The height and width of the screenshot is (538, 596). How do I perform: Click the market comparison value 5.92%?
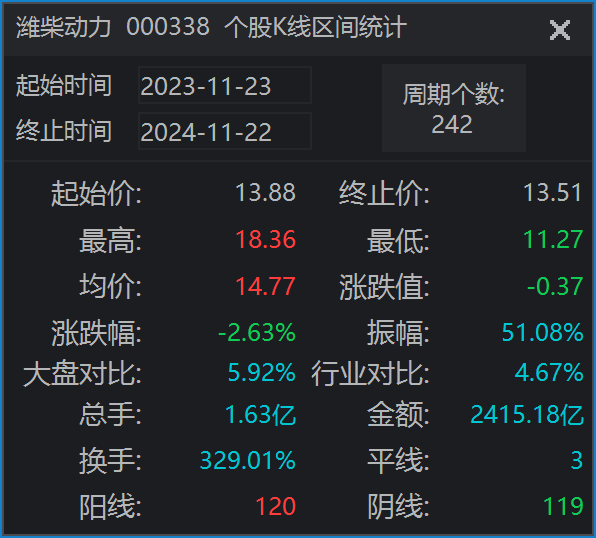(262, 372)
